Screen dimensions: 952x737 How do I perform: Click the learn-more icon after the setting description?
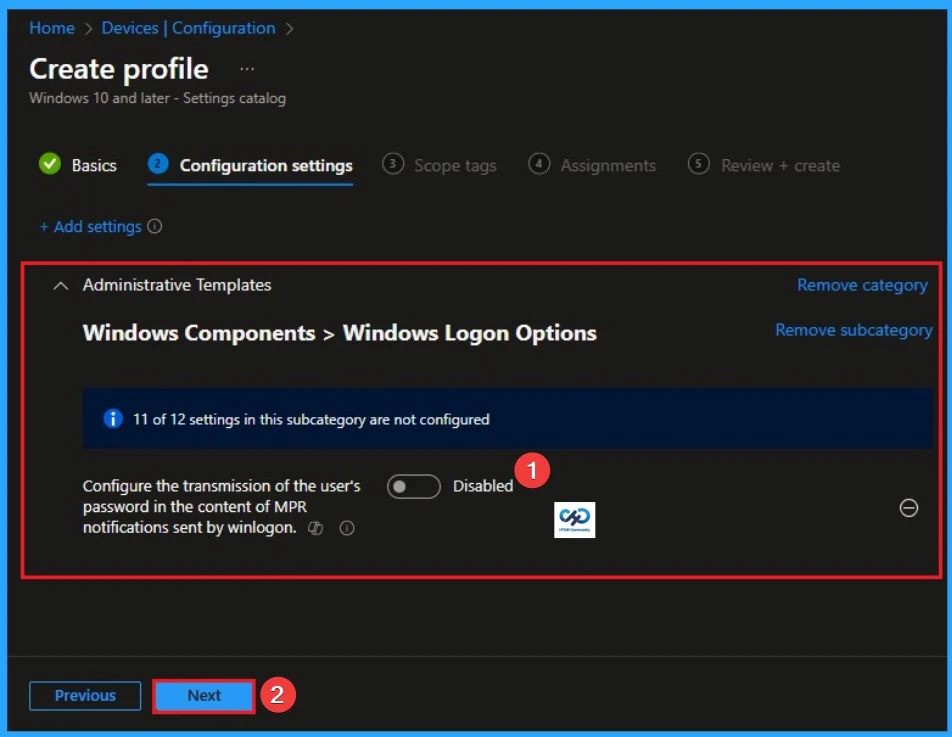tap(315, 527)
